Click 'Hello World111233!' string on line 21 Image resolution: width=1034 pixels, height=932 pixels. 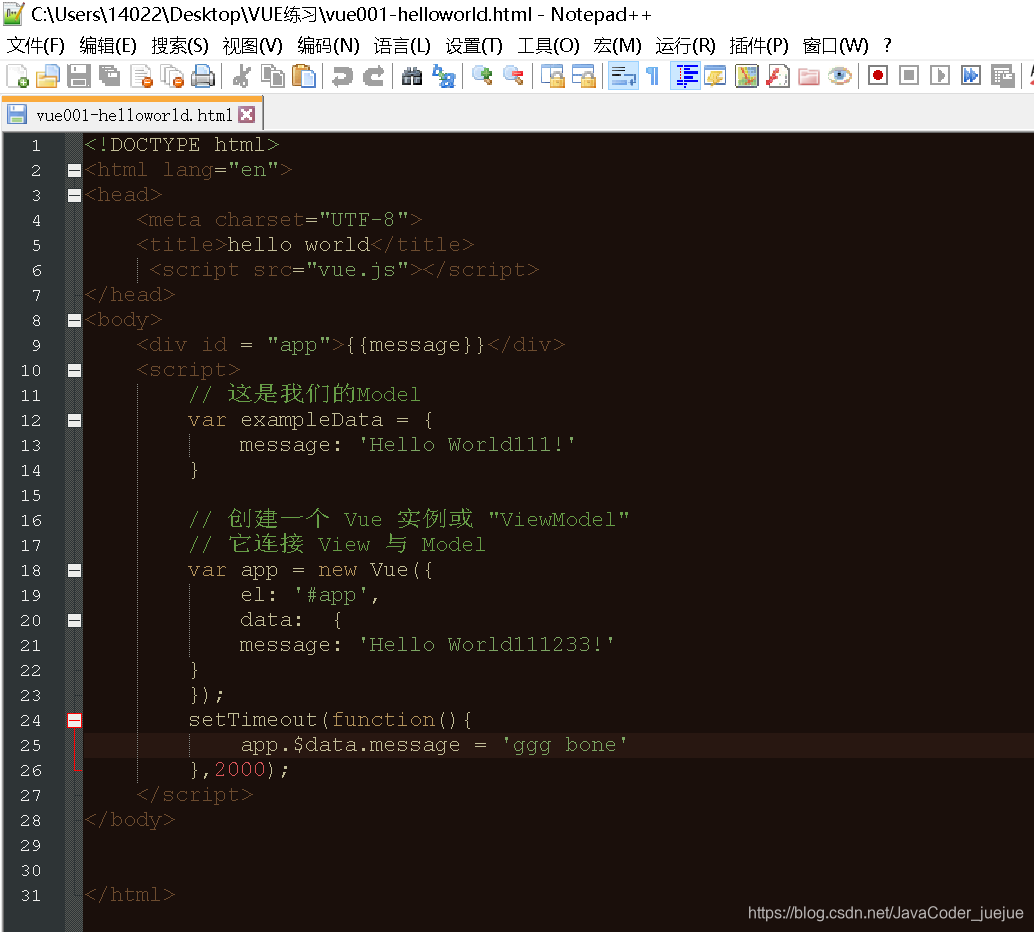click(x=486, y=644)
